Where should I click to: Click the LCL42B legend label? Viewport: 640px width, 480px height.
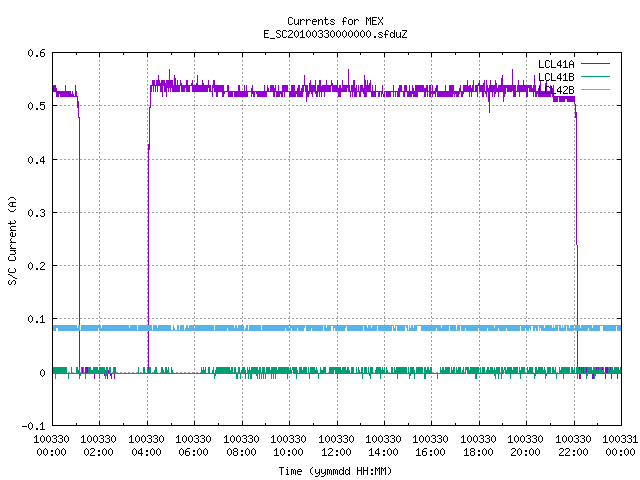556,90
